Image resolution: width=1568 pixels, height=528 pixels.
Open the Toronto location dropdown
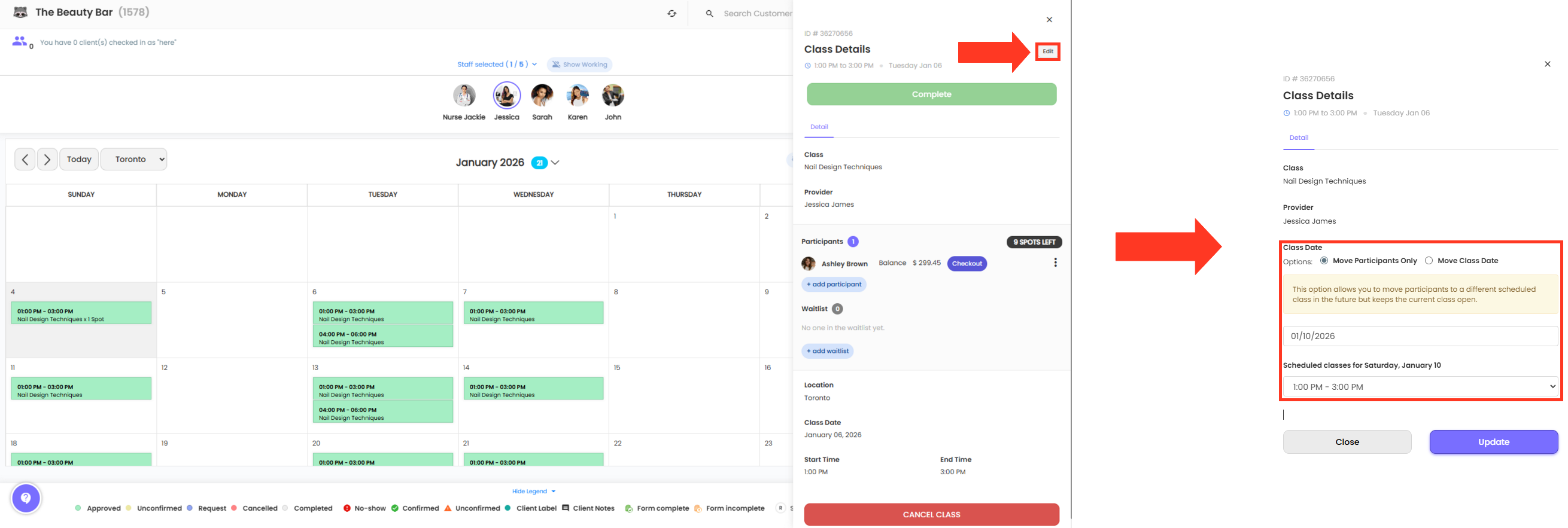134,160
